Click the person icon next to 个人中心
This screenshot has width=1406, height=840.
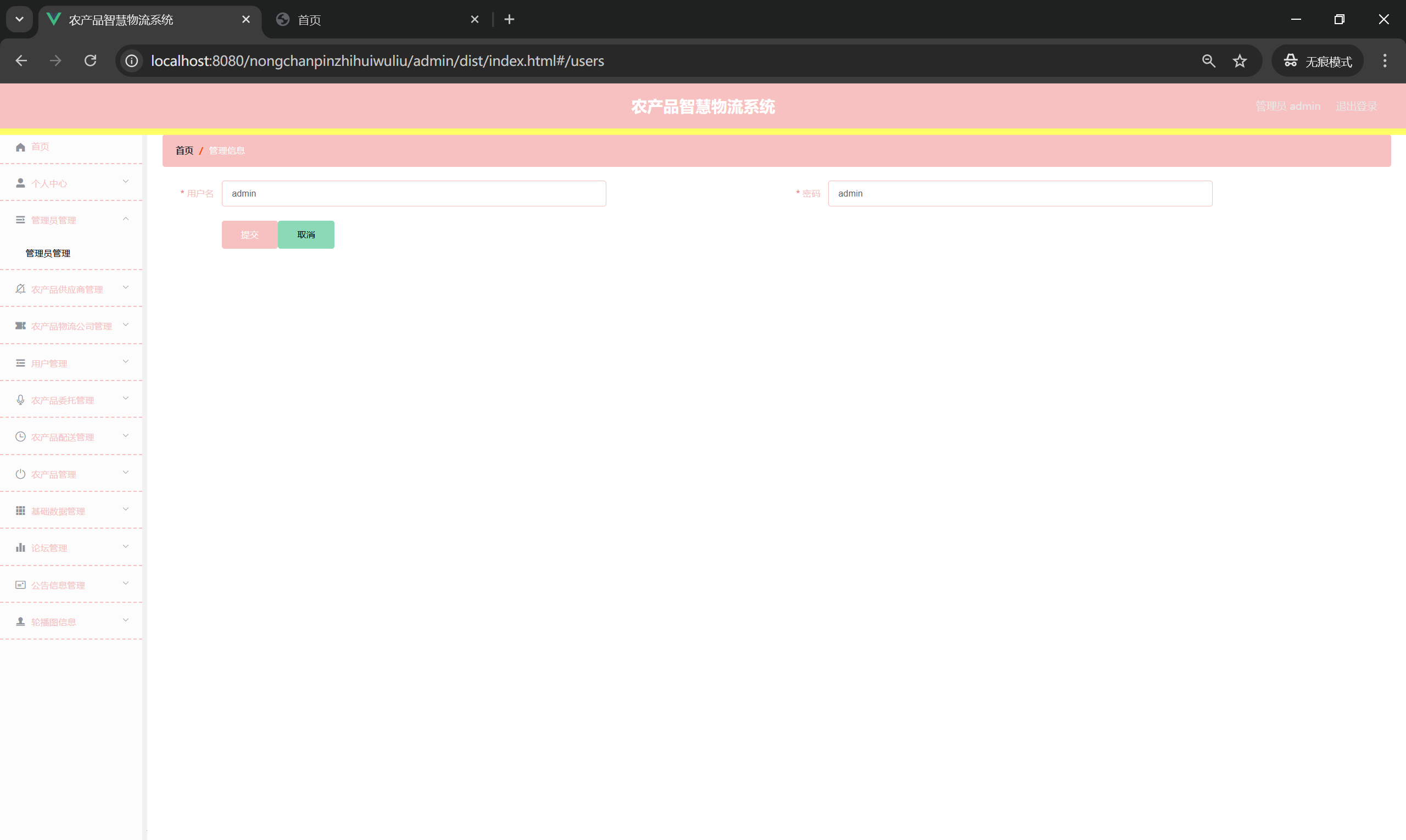pyautogui.click(x=20, y=183)
